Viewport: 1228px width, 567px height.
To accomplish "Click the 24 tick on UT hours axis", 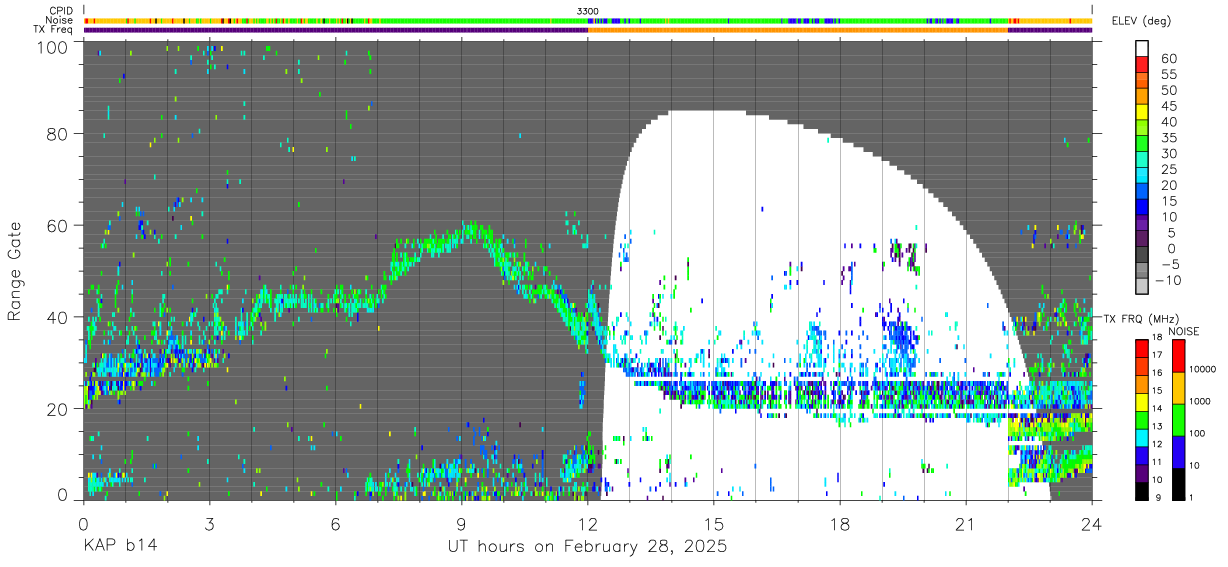I will pos(1092,525).
